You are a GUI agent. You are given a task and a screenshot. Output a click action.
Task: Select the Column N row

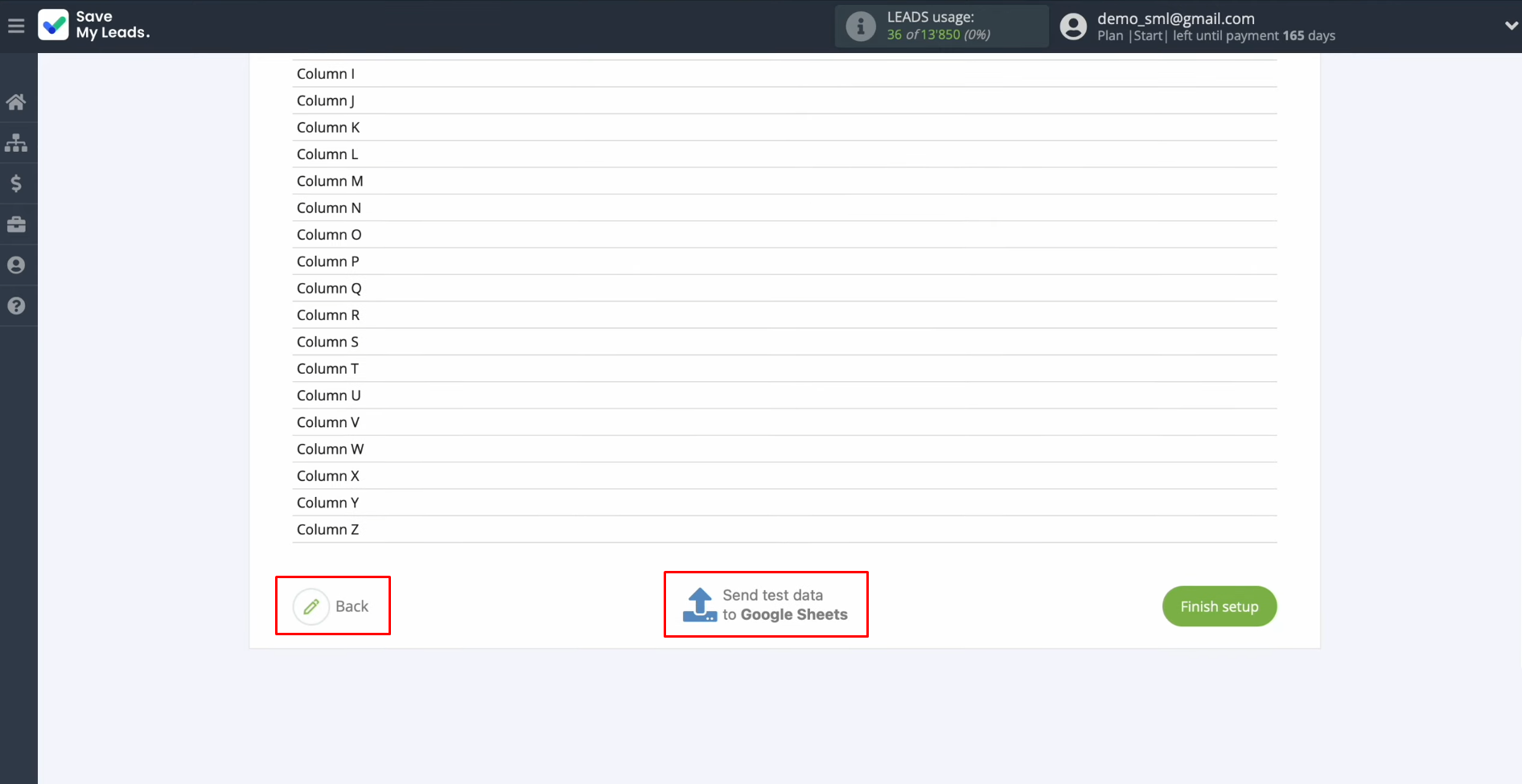click(785, 207)
